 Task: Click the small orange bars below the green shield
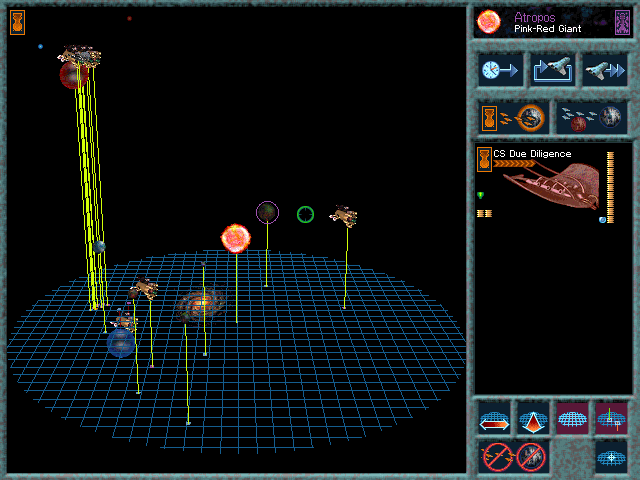(484, 213)
